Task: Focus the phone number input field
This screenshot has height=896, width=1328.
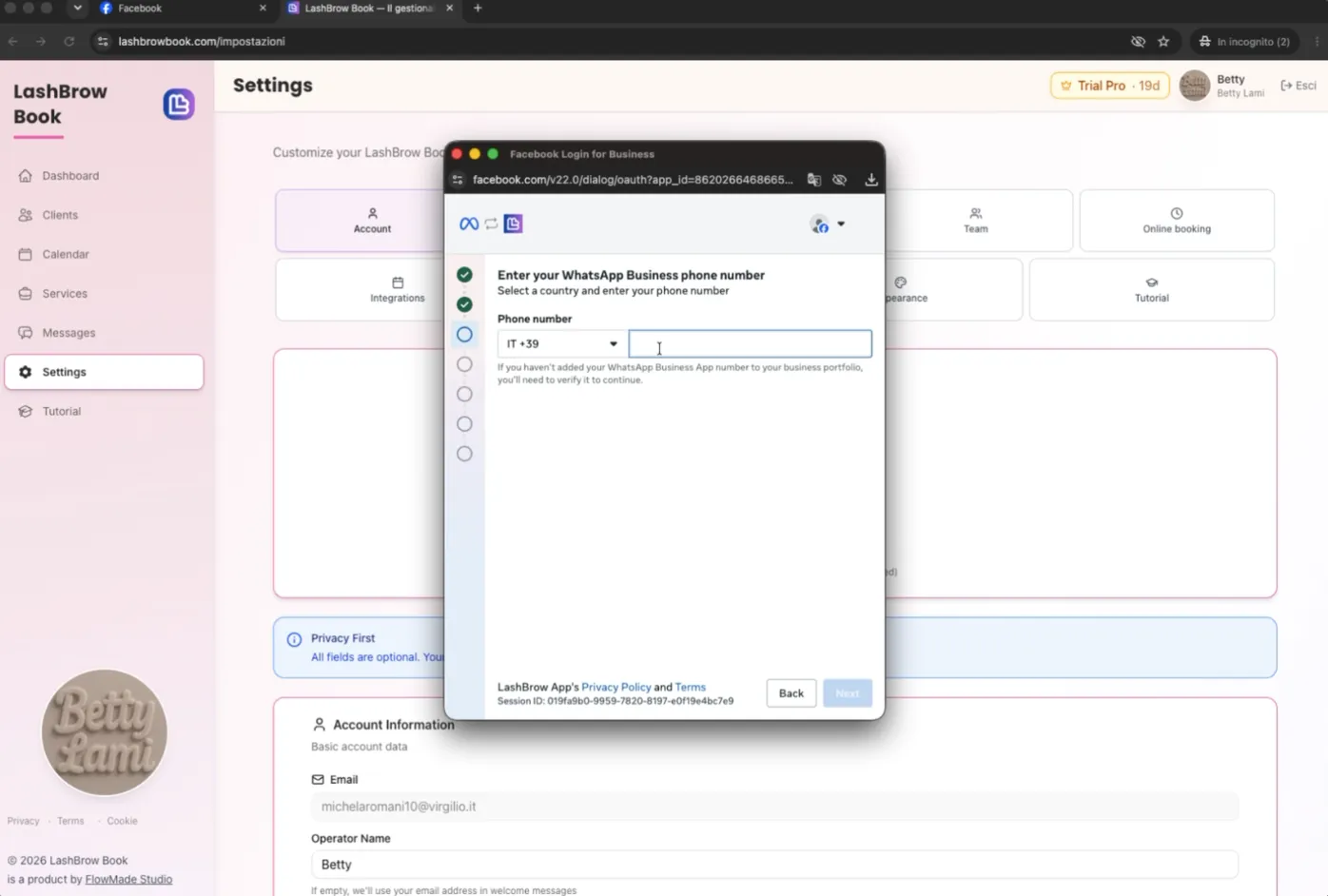Action: [x=750, y=343]
